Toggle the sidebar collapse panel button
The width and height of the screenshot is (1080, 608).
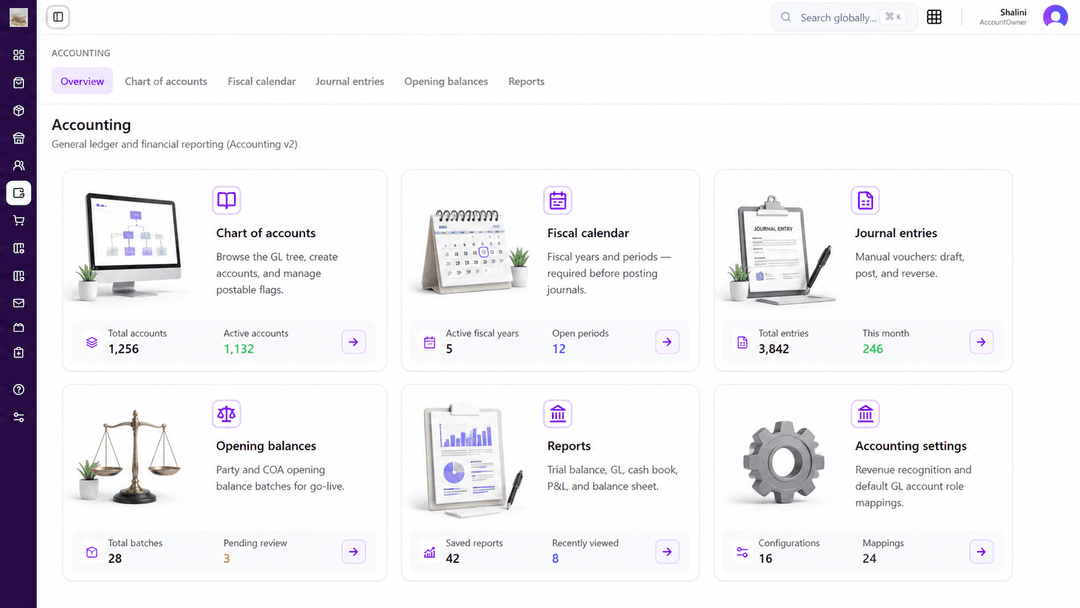59,17
